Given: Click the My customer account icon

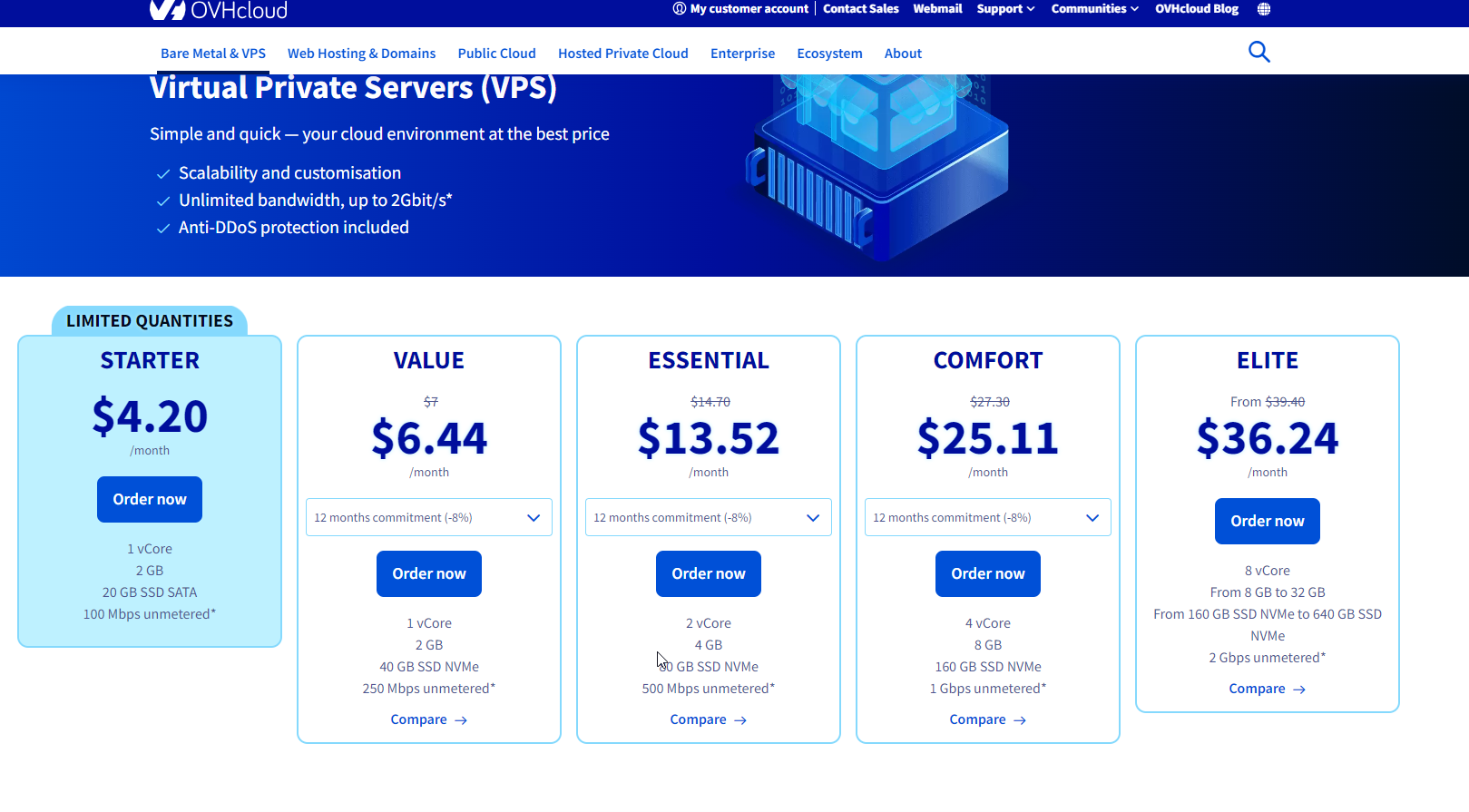Looking at the screenshot, I should [680, 9].
